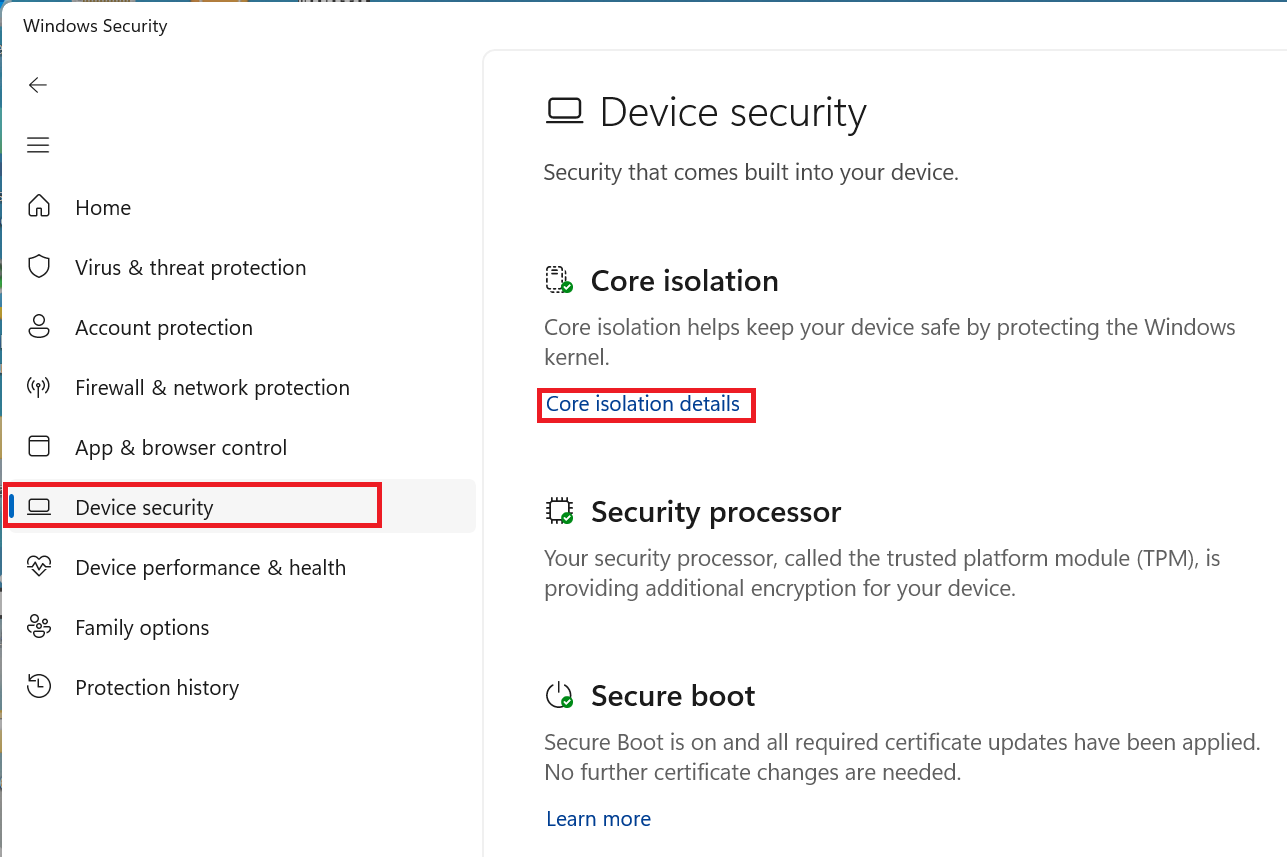Click the Home house icon
Screen dimensions: 1287x857
pyautogui.click(x=39, y=206)
